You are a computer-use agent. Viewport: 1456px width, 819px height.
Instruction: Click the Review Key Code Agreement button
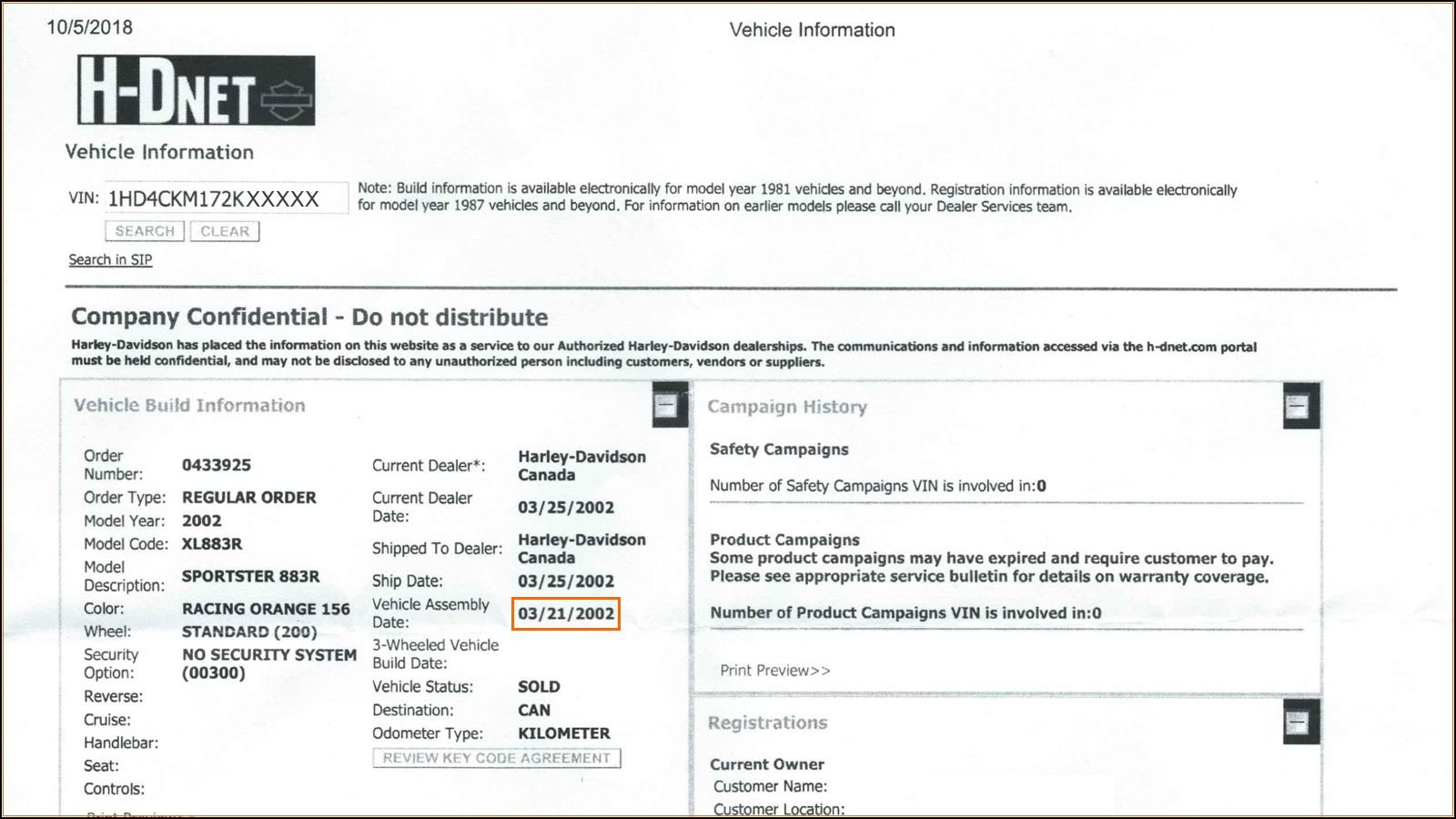pyautogui.click(x=496, y=758)
